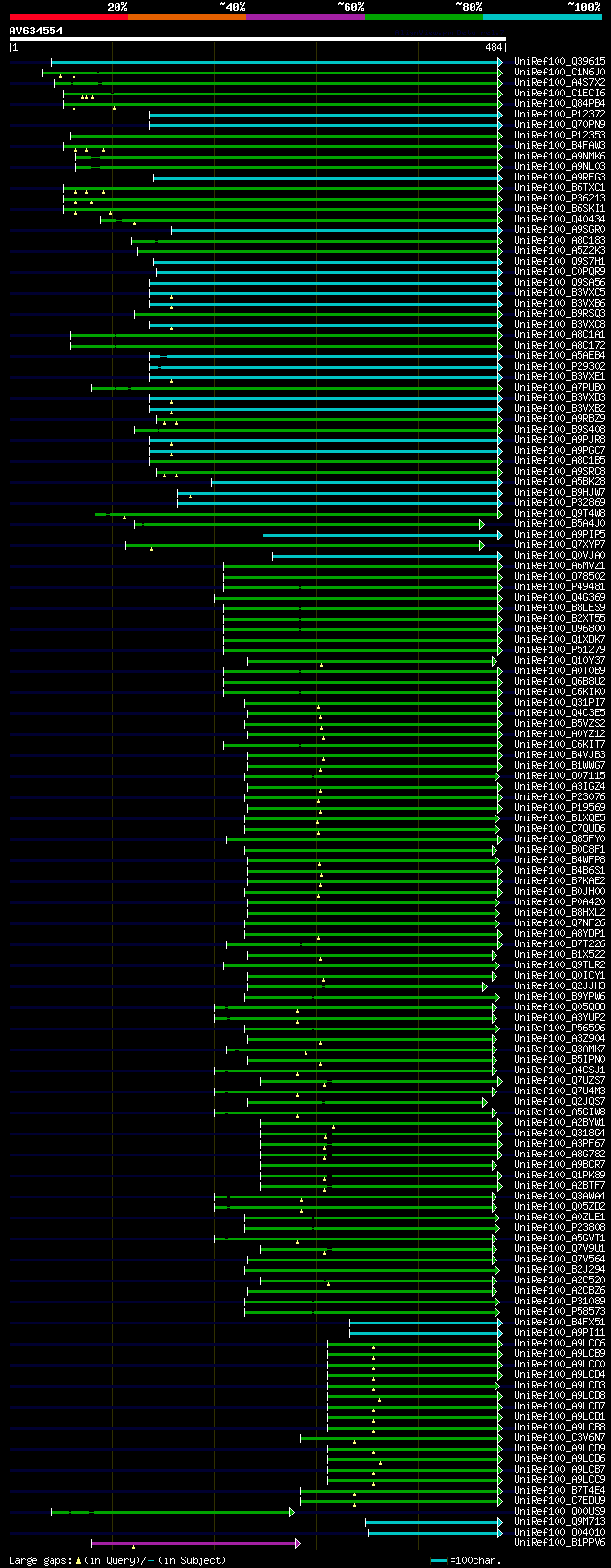Select the UniRef100_B9RSQ3 hit label
Viewport: 611px width, 1568px height.
coord(559,313)
